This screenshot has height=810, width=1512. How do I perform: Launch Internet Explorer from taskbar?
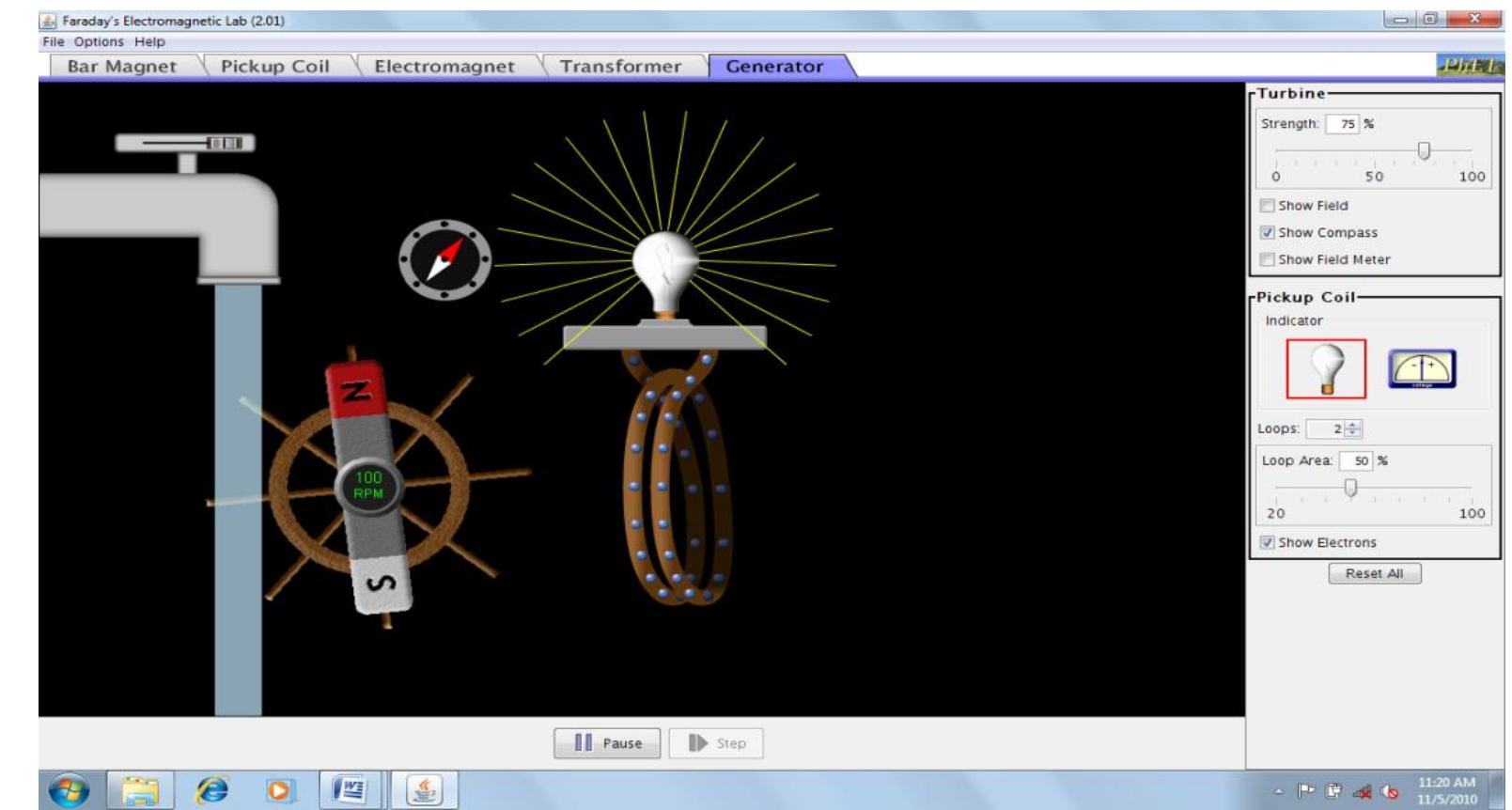(x=211, y=789)
